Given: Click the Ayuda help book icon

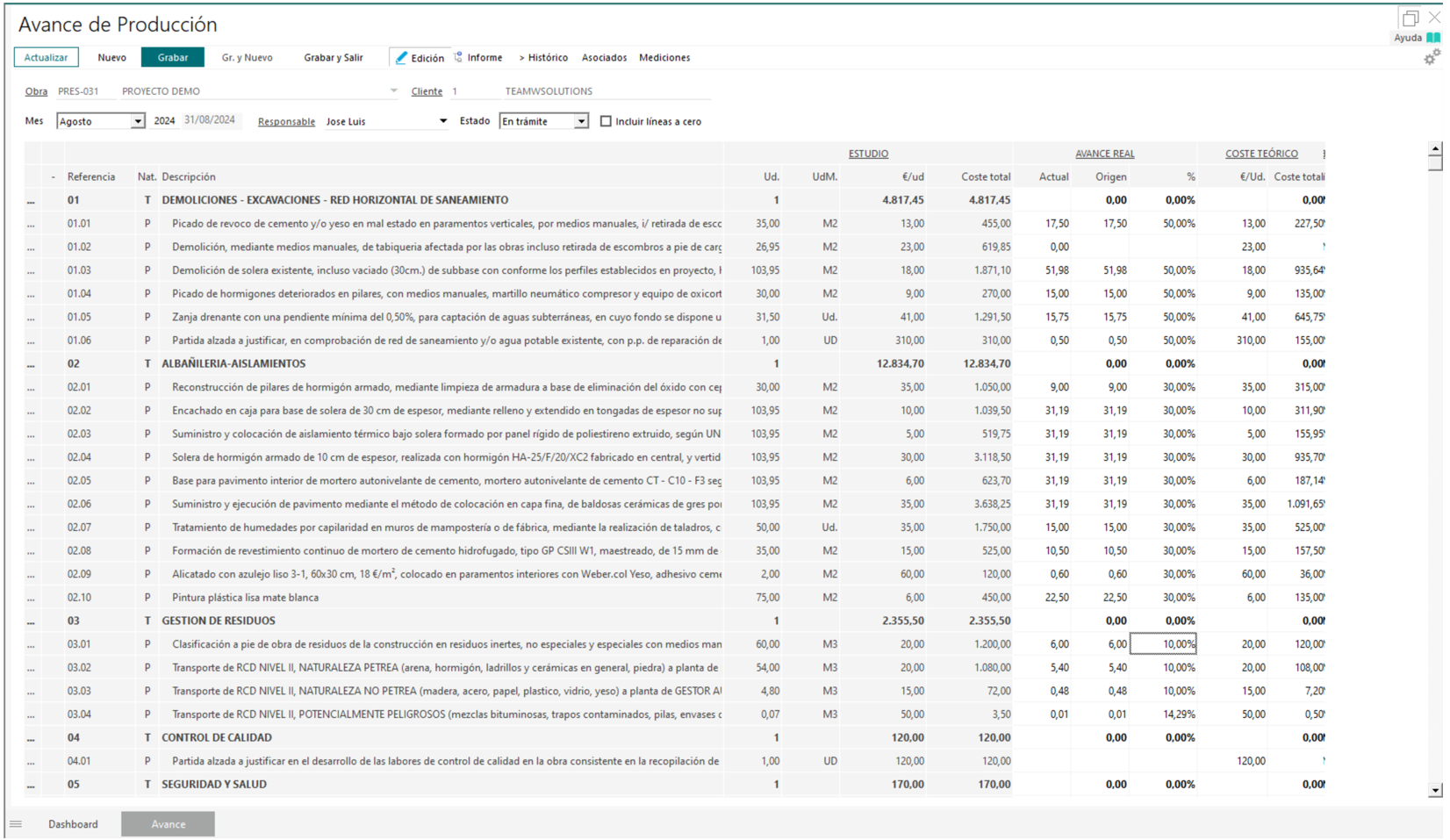Looking at the screenshot, I should 1432,38.
